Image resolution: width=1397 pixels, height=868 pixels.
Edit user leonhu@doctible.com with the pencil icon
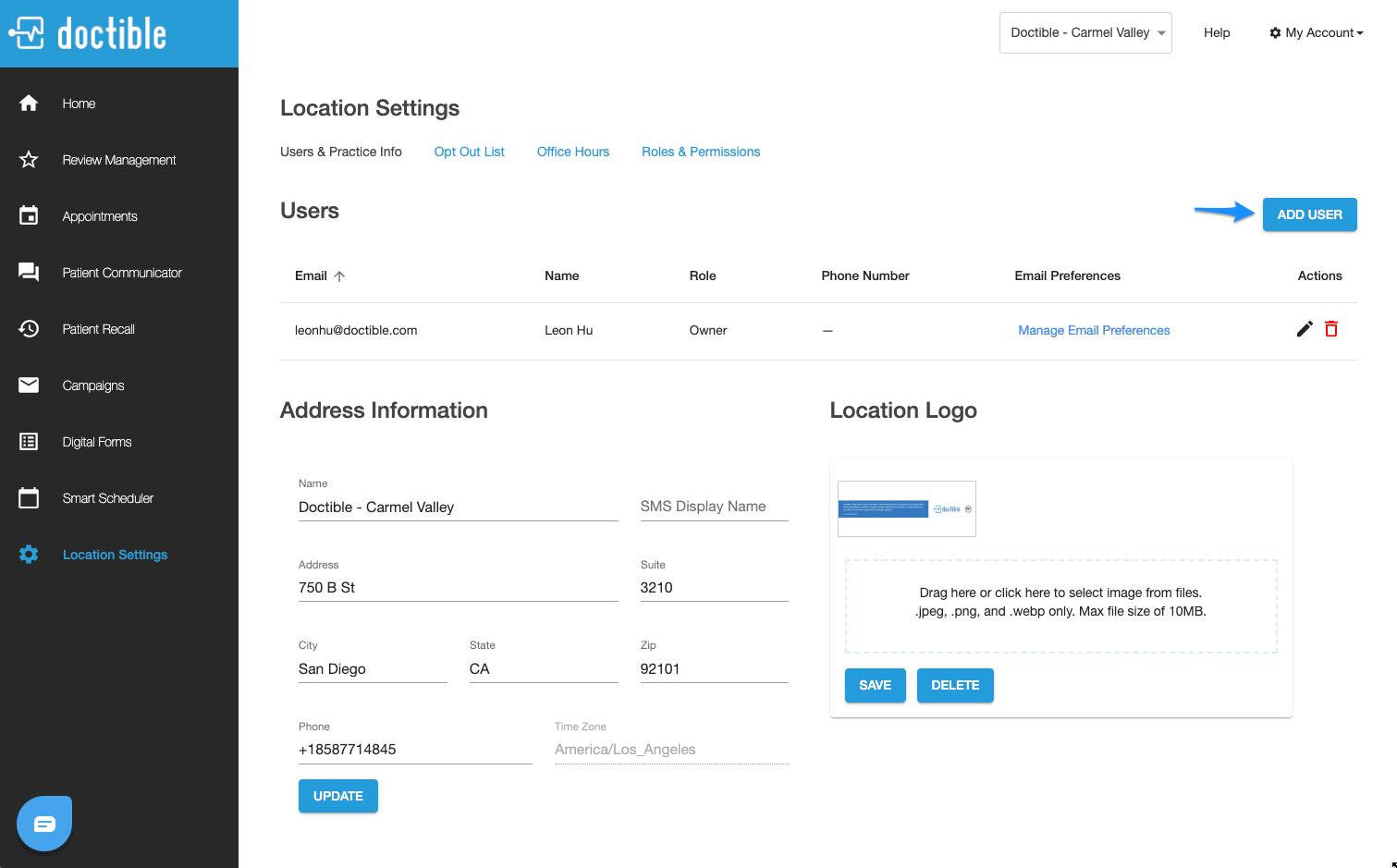tap(1305, 329)
